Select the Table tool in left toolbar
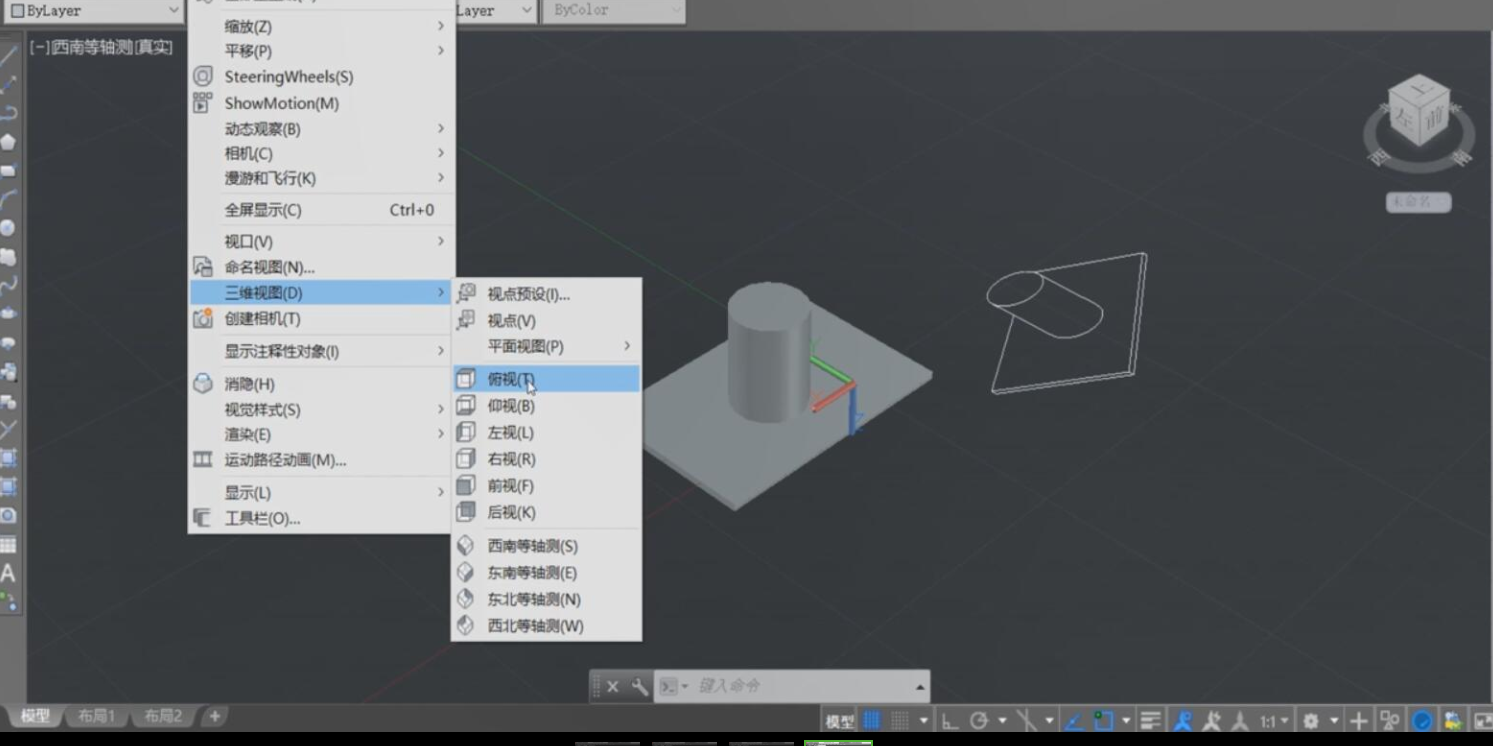 point(8,545)
